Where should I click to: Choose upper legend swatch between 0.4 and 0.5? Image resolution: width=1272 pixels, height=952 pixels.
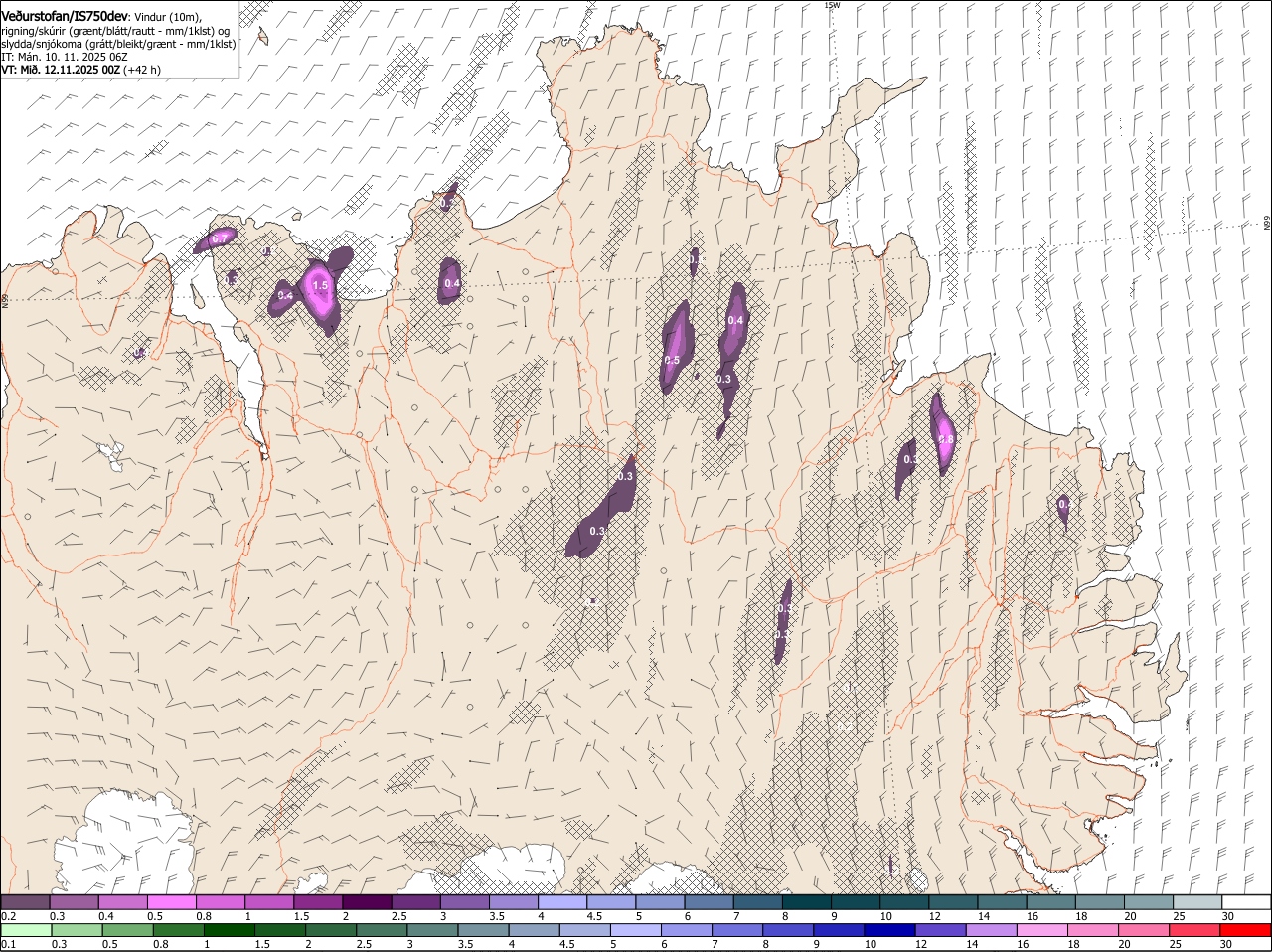pyautogui.click(x=122, y=902)
